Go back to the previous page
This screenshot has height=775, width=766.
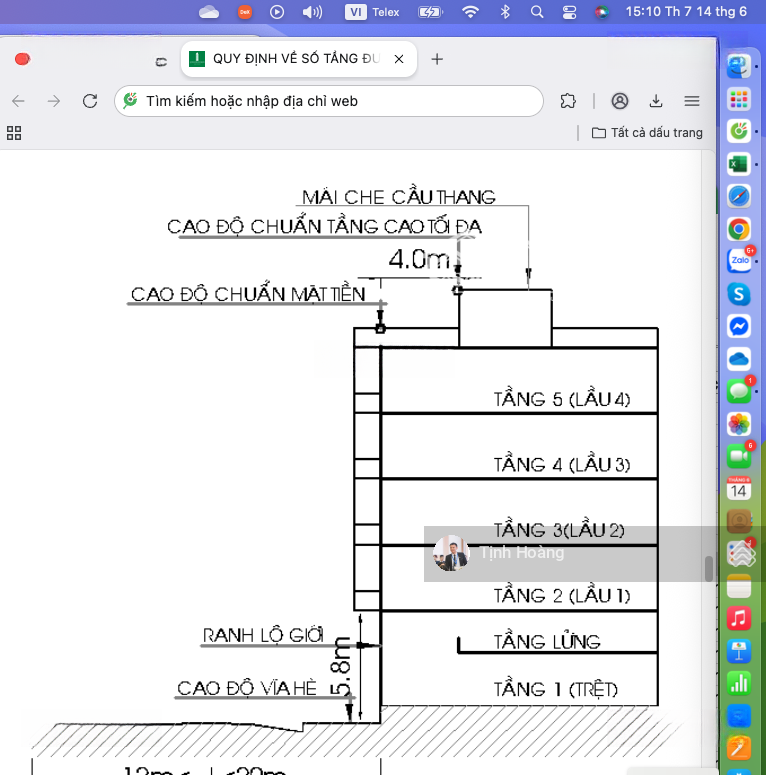point(19,101)
